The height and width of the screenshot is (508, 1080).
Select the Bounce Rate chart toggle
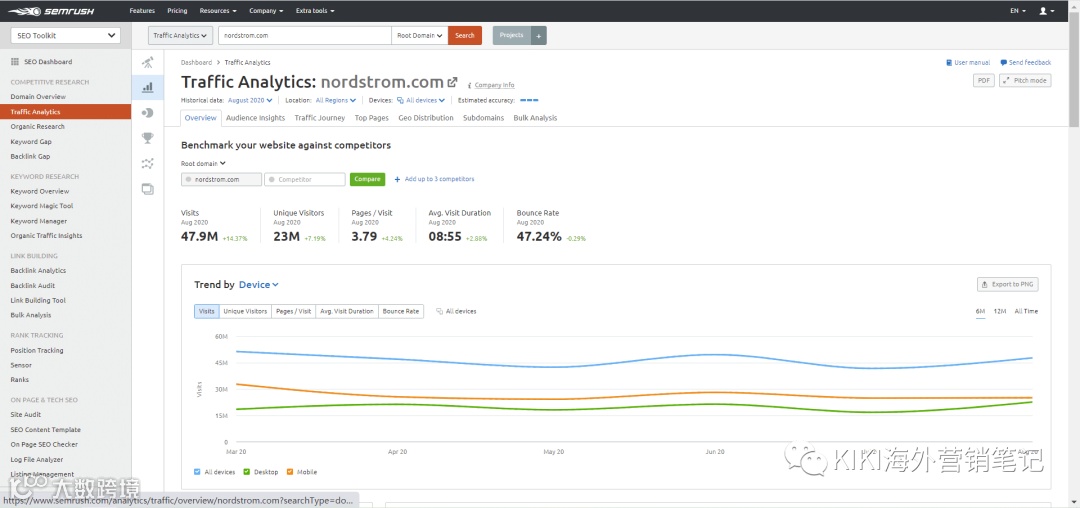click(x=401, y=311)
